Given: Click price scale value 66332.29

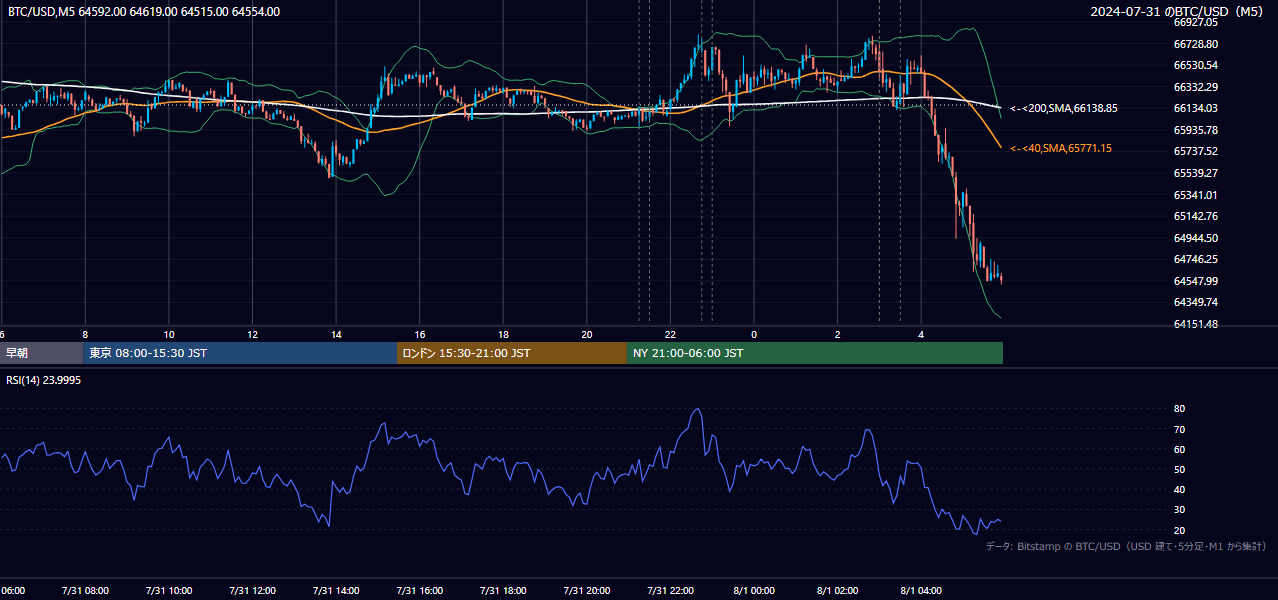Looking at the screenshot, I should coord(1195,87).
